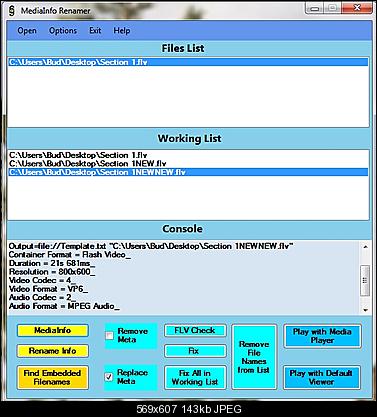
Task: Click the Audio Codec = 2 line
Action: (x=42, y=297)
